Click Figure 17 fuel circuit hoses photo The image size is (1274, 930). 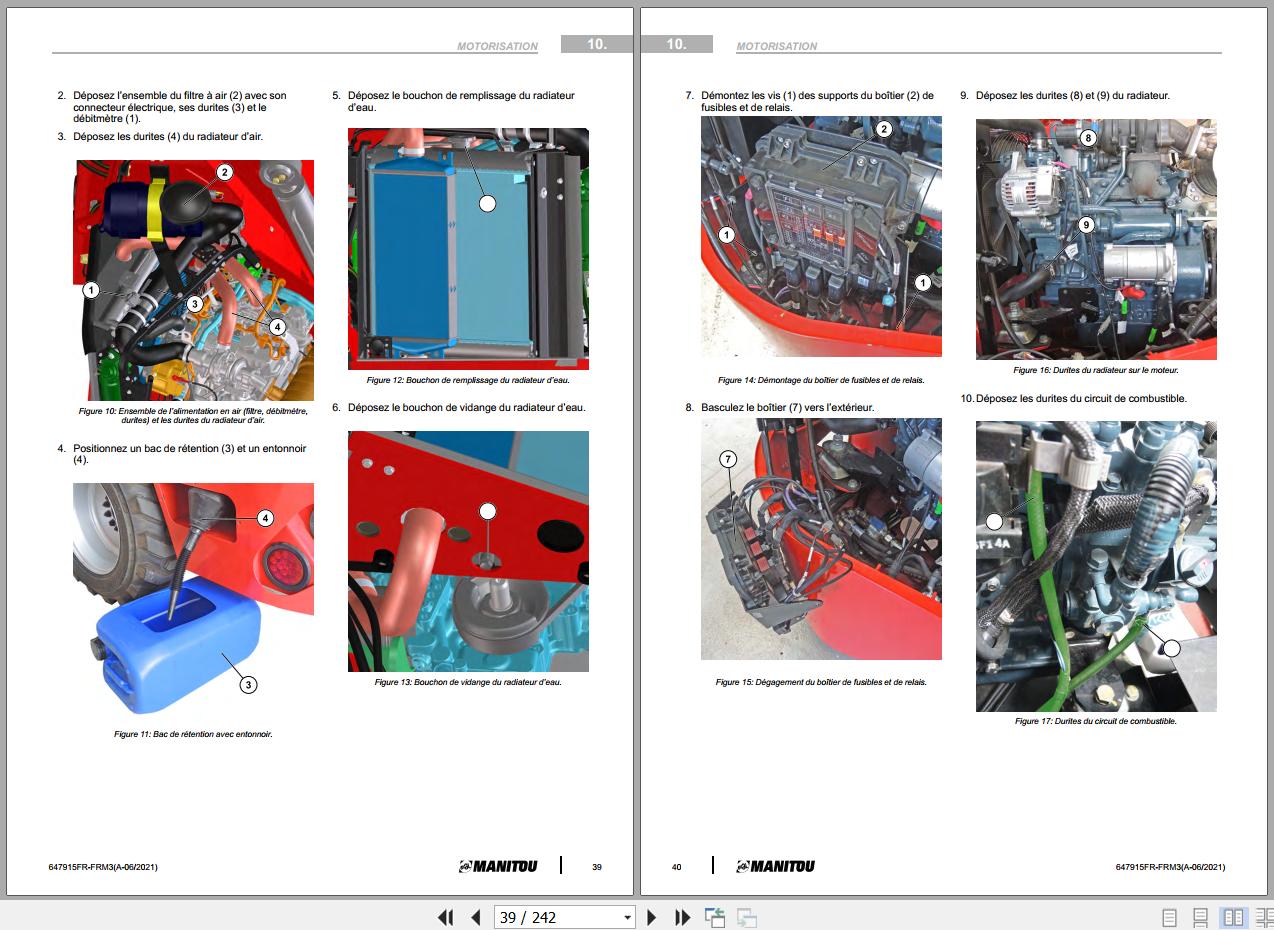[1096, 566]
